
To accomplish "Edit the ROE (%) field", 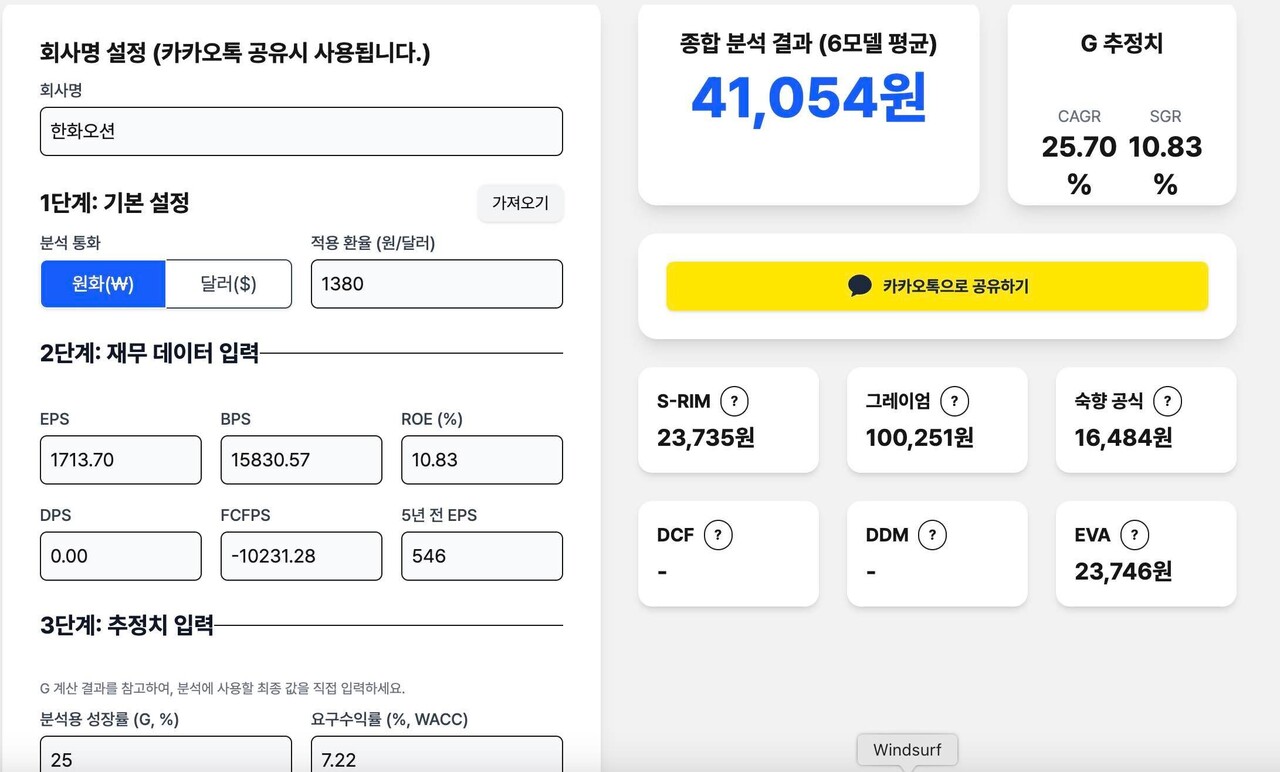I will (481, 460).
